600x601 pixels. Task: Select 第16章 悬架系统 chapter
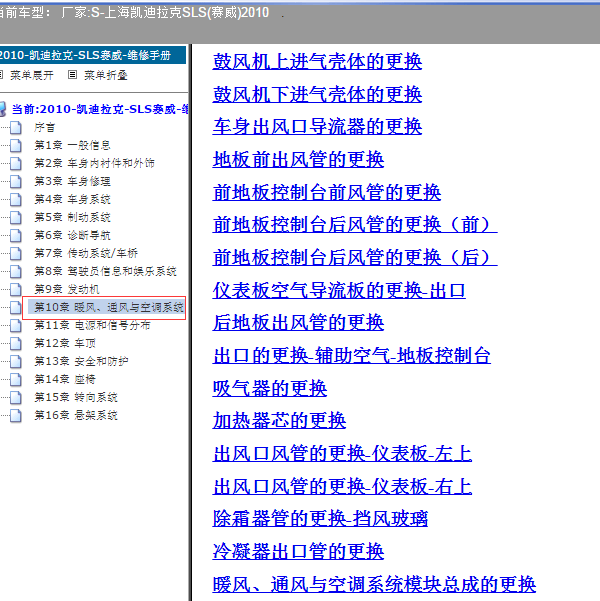pyautogui.click(x=76, y=415)
